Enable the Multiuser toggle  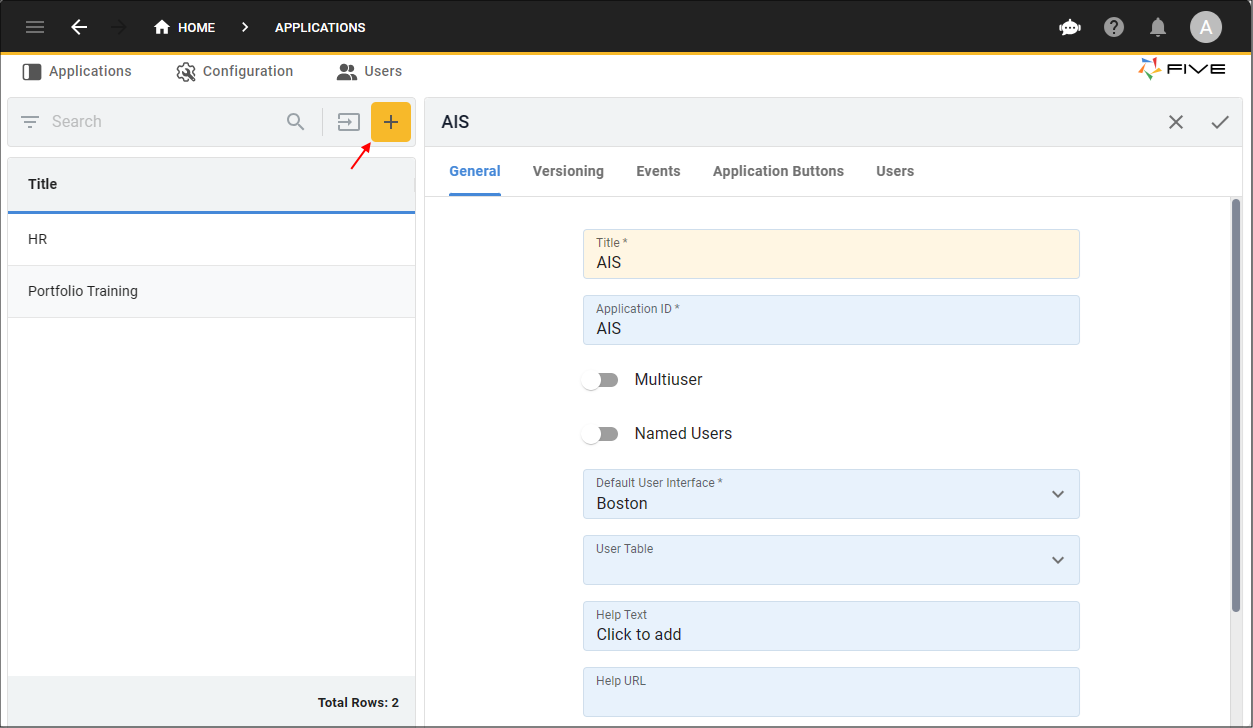point(601,380)
